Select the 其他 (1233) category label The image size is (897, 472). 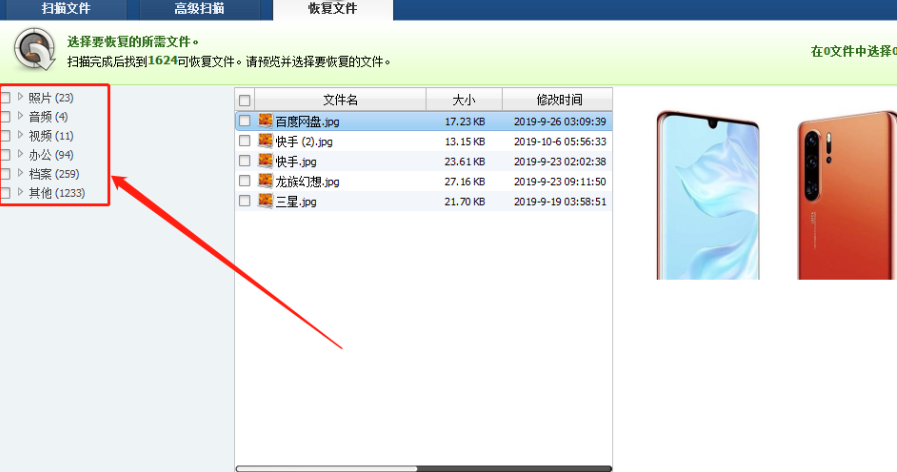(57, 193)
